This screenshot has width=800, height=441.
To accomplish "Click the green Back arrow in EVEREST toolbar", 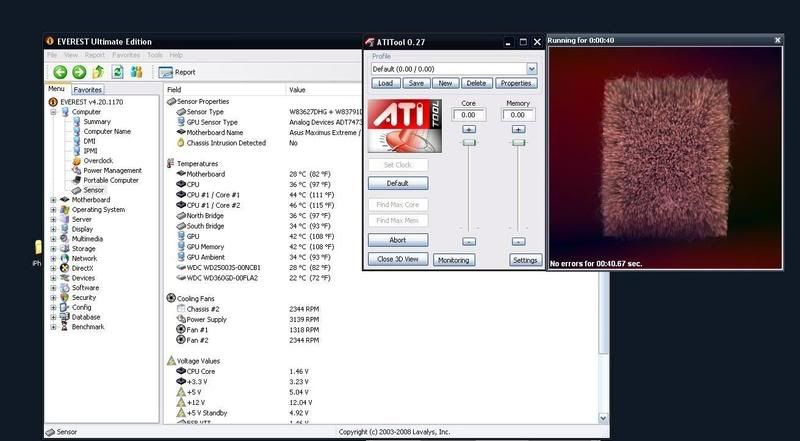I will [60, 72].
